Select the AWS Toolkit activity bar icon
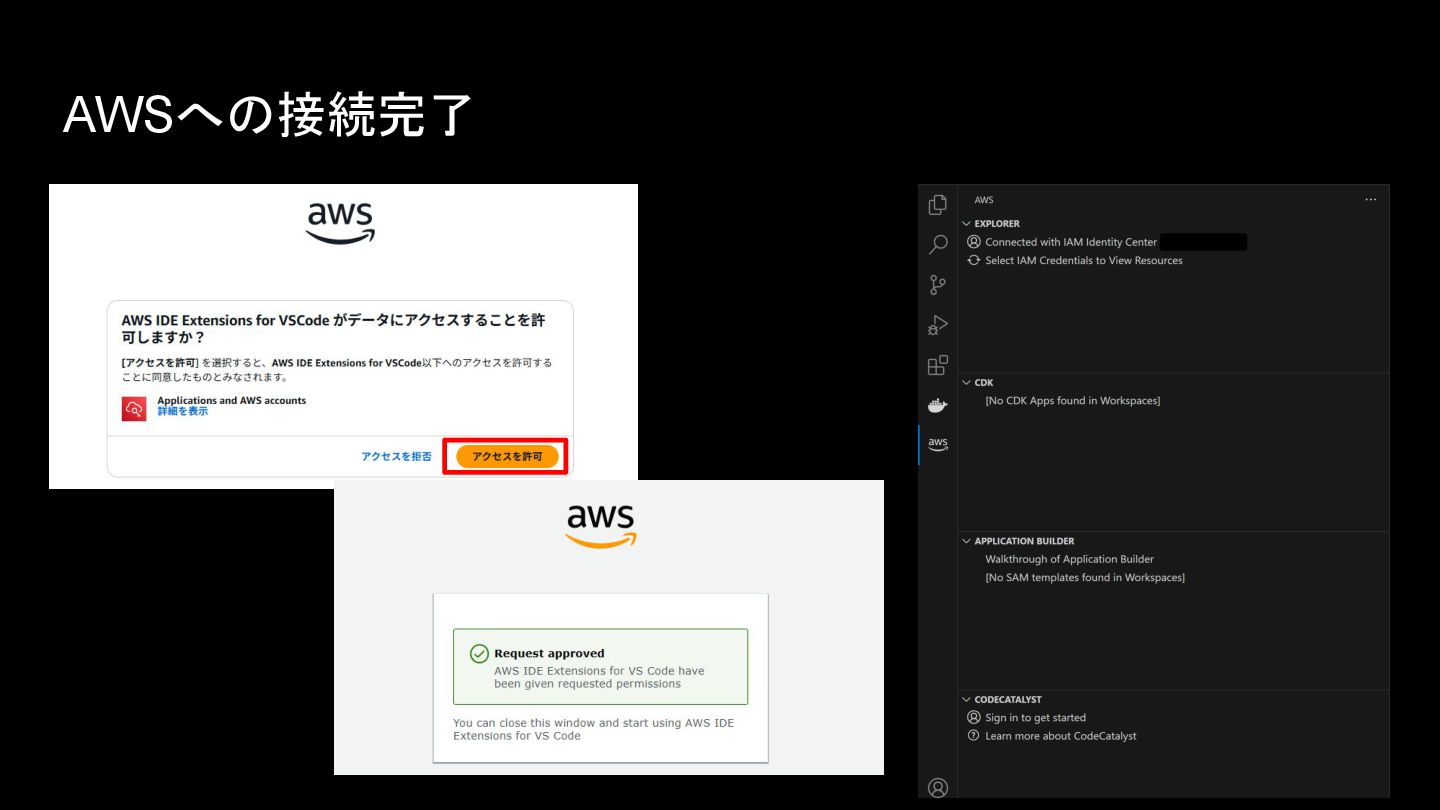Viewport: 1440px width, 810px height. [x=937, y=444]
